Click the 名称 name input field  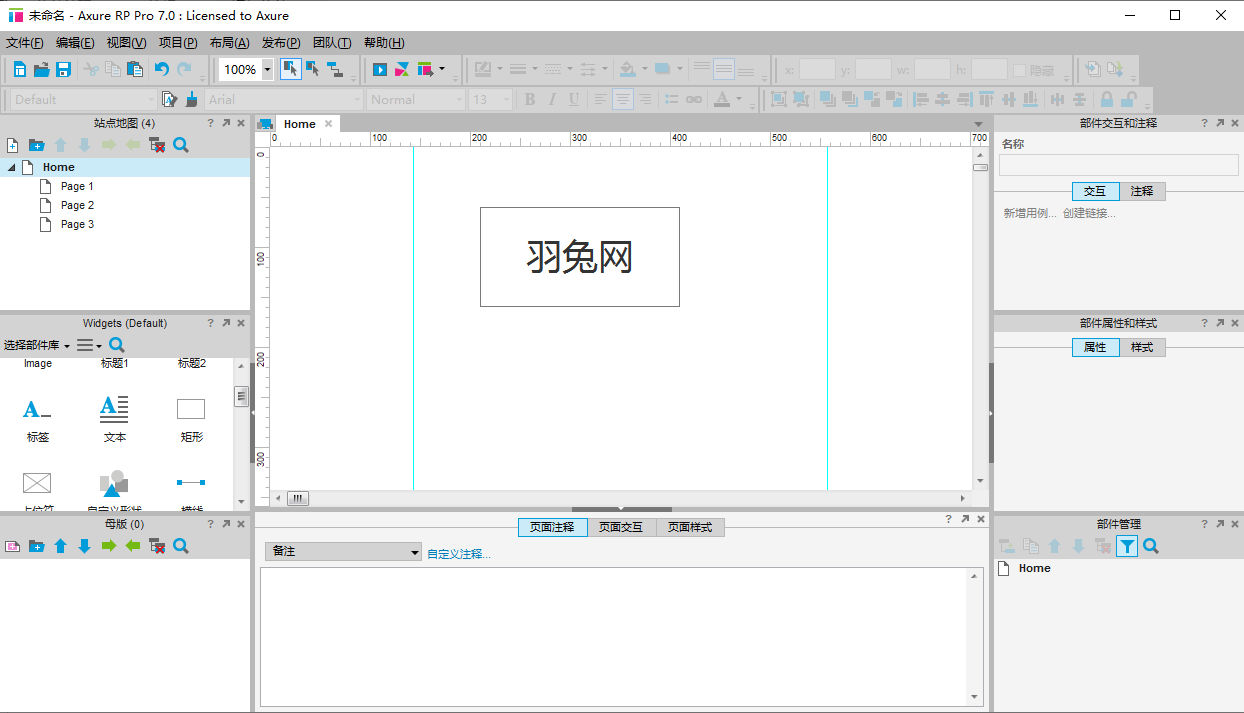pyautogui.click(x=1118, y=165)
